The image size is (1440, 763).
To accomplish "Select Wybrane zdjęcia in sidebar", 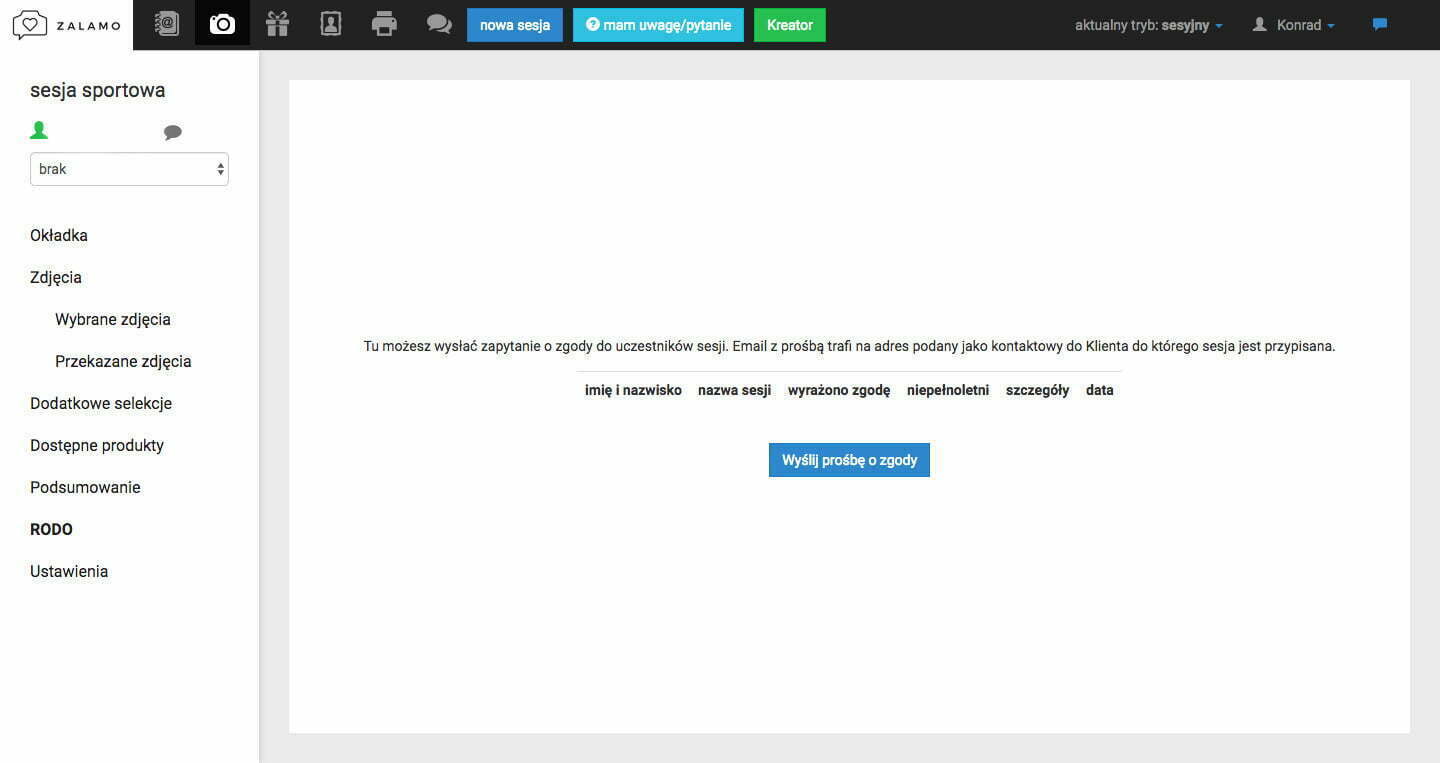I will click(113, 319).
